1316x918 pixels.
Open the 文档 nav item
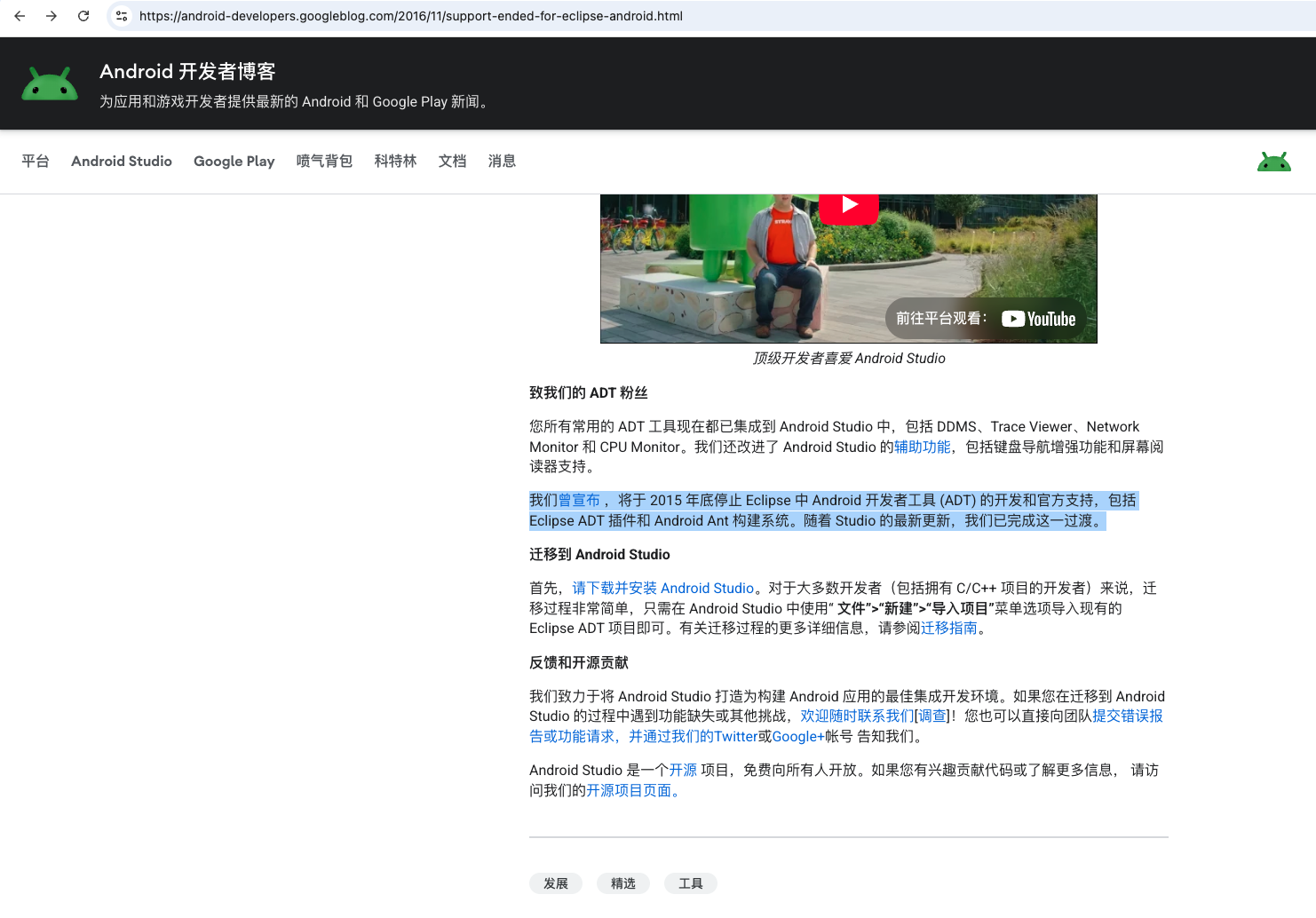coord(452,161)
